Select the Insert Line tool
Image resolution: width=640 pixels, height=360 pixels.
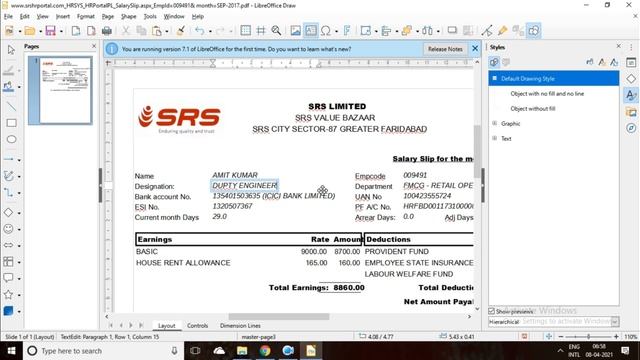pyautogui.click(x=11, y=107)
